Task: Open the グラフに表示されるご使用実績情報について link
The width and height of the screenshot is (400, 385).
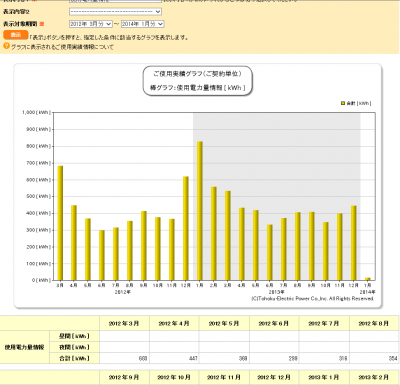Action: 62,47
